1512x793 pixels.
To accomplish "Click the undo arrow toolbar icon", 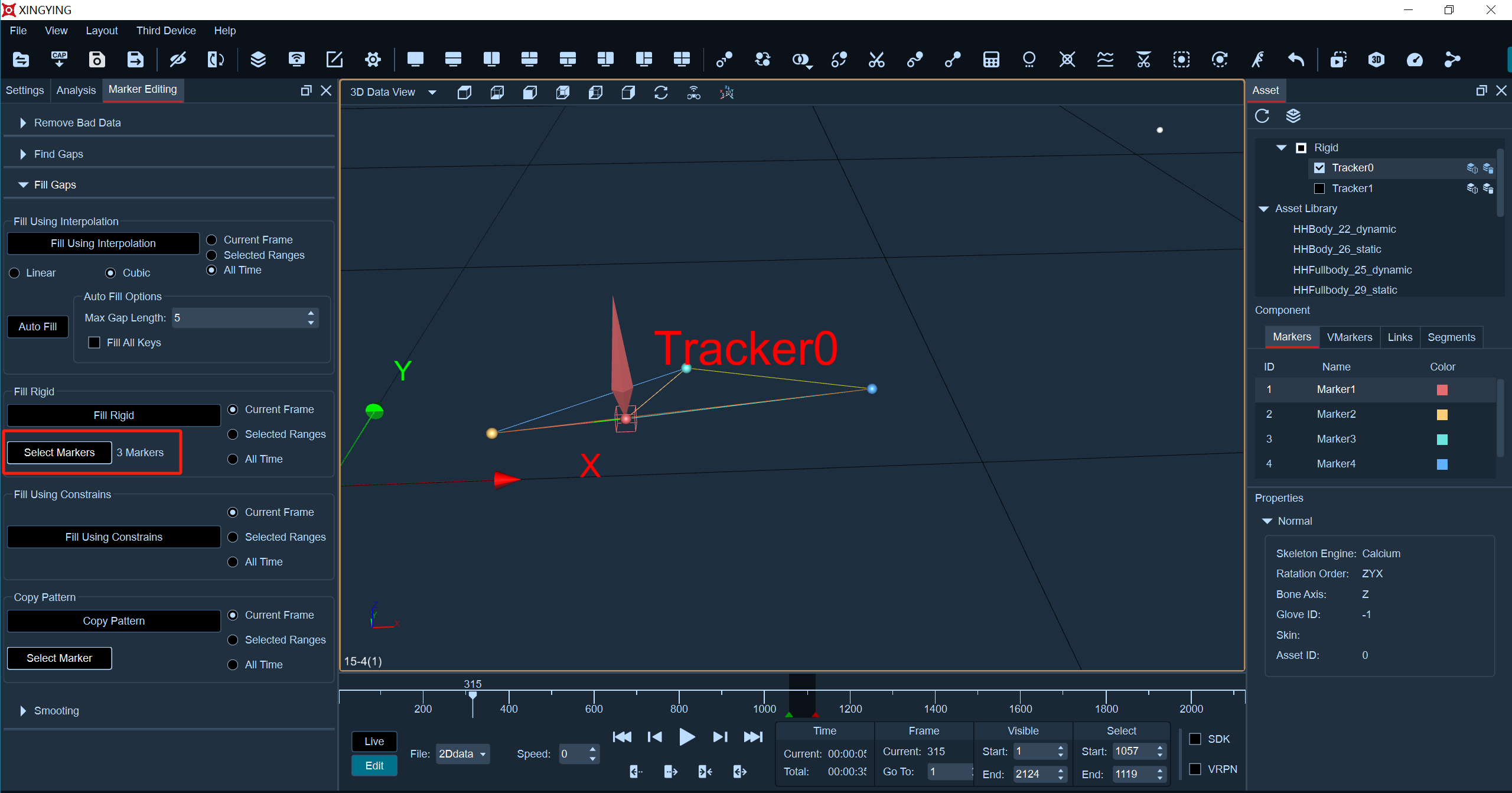I will (1295, 59).
